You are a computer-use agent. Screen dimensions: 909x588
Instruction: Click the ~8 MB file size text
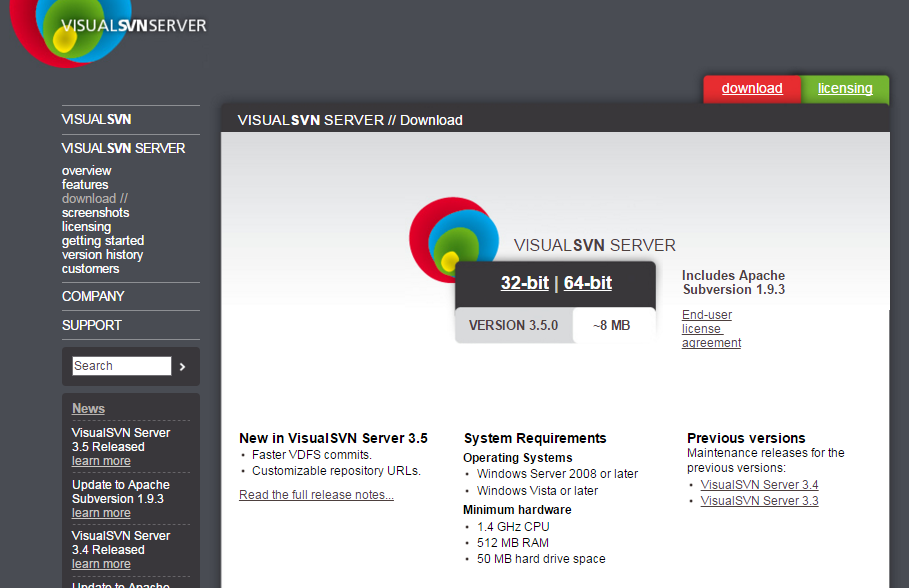[612, 325]
